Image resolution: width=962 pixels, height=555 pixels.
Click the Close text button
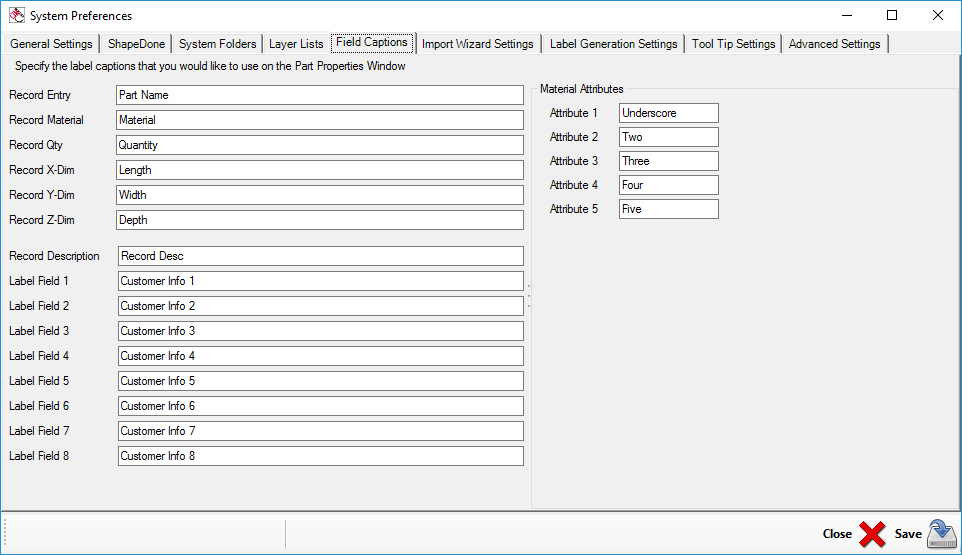[837, 534]
